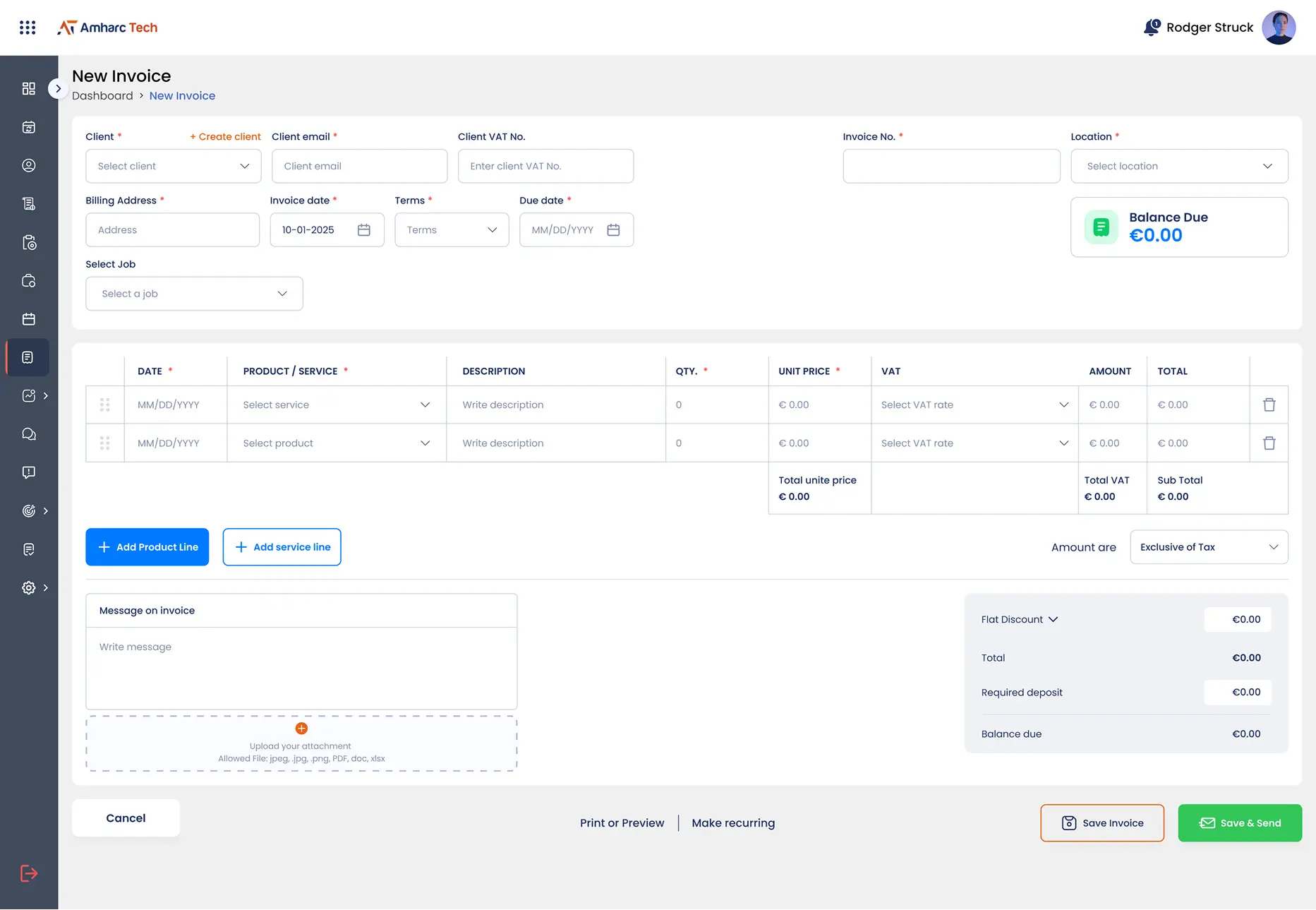1316x910 pixels.
Task: Open the dashboard icon in sidebar
Action: pos(29,88)
